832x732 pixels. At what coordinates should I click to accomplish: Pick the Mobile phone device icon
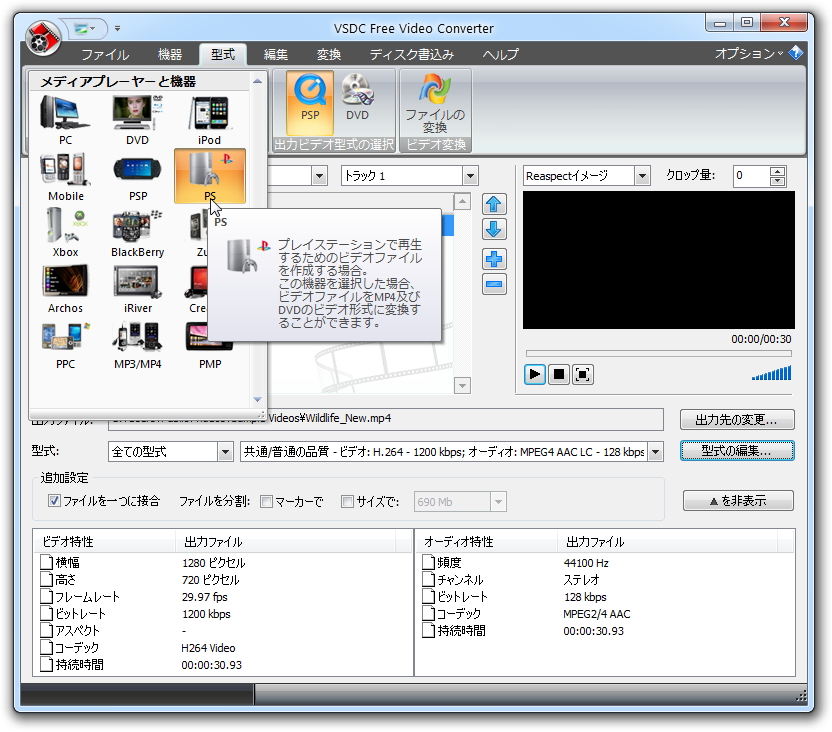65,177
